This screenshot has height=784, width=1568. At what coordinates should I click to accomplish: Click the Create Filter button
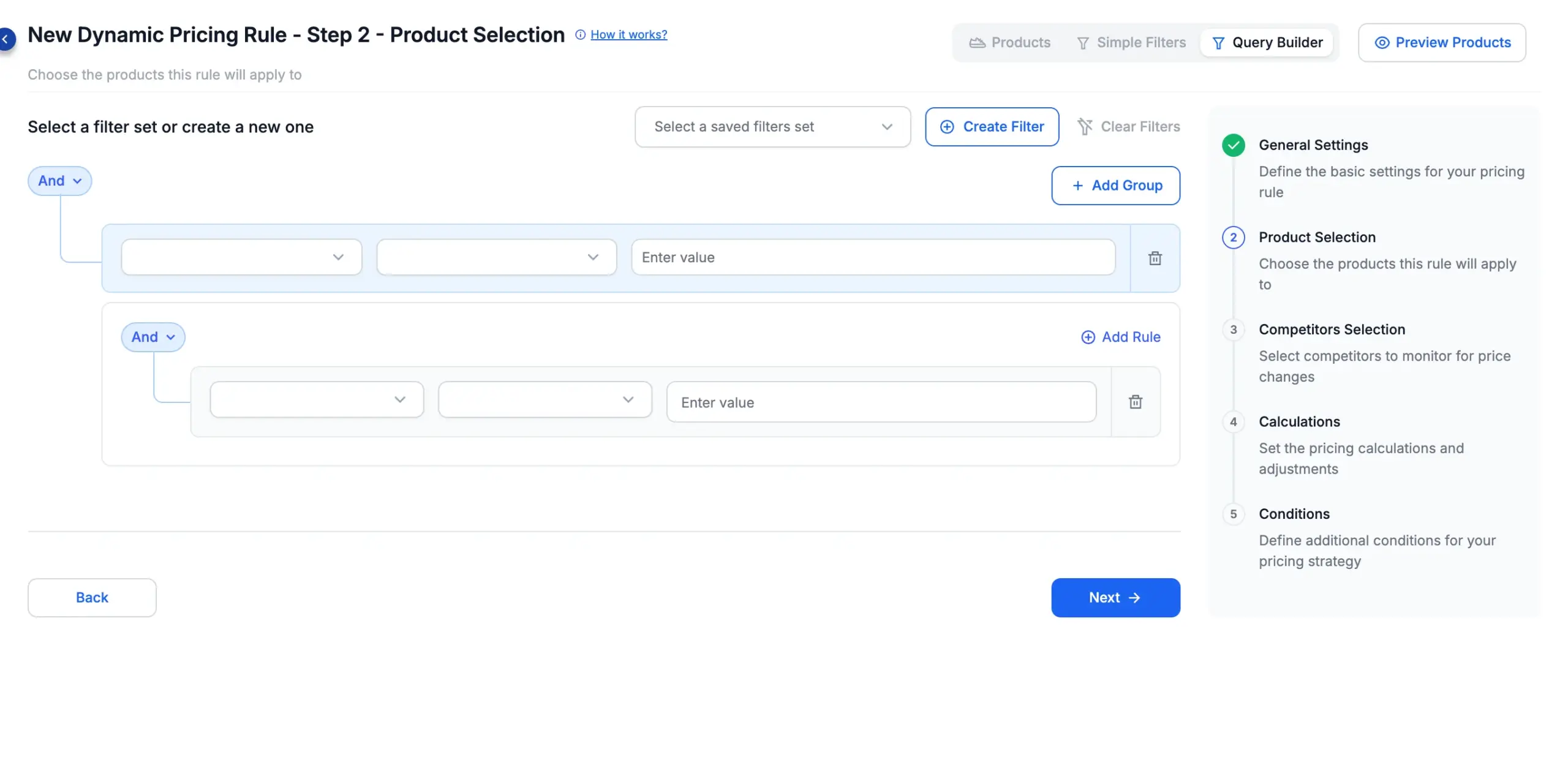point(992,127)
